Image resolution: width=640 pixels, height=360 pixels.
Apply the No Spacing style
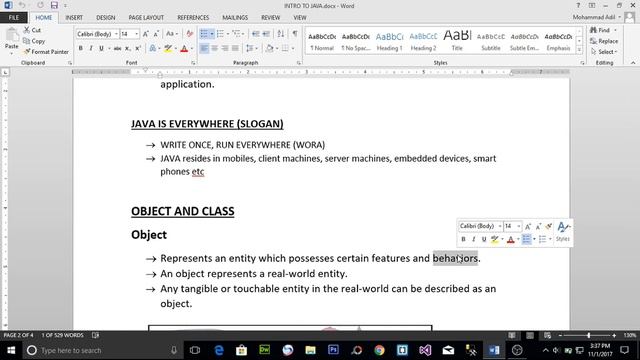pyautogui.click(x=356, y=41)
